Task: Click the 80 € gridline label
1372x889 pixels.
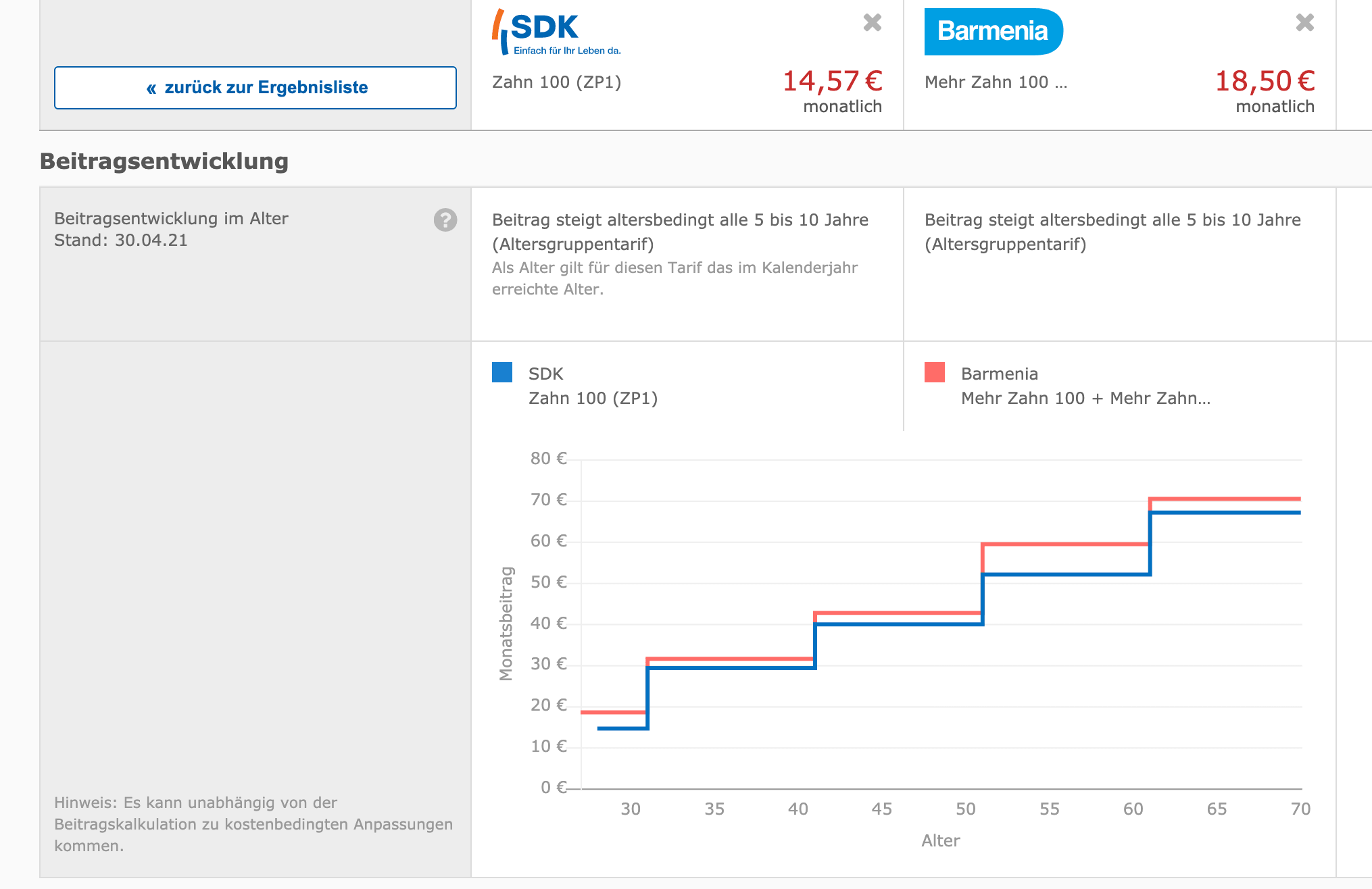Action: [x=548, y=459]
